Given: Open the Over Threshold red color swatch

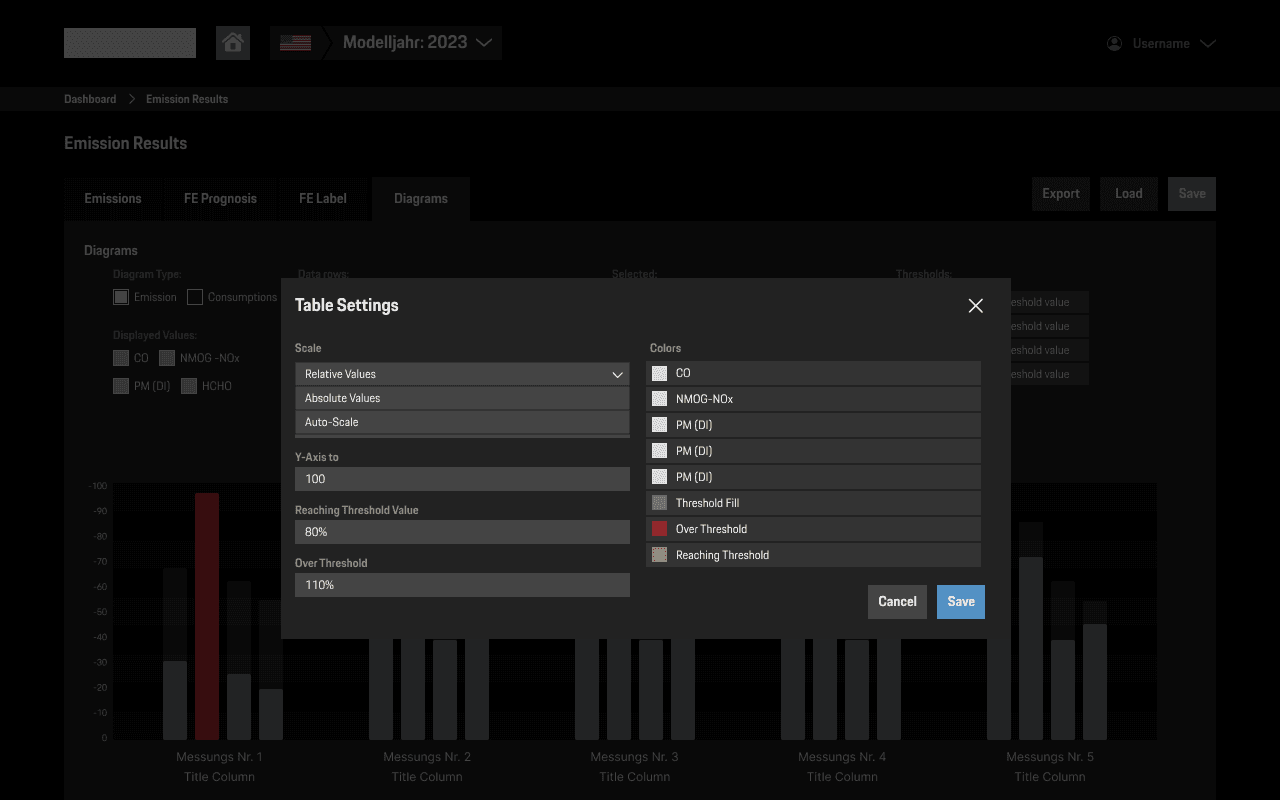Looking at the screenshot, I should (659, 528).
